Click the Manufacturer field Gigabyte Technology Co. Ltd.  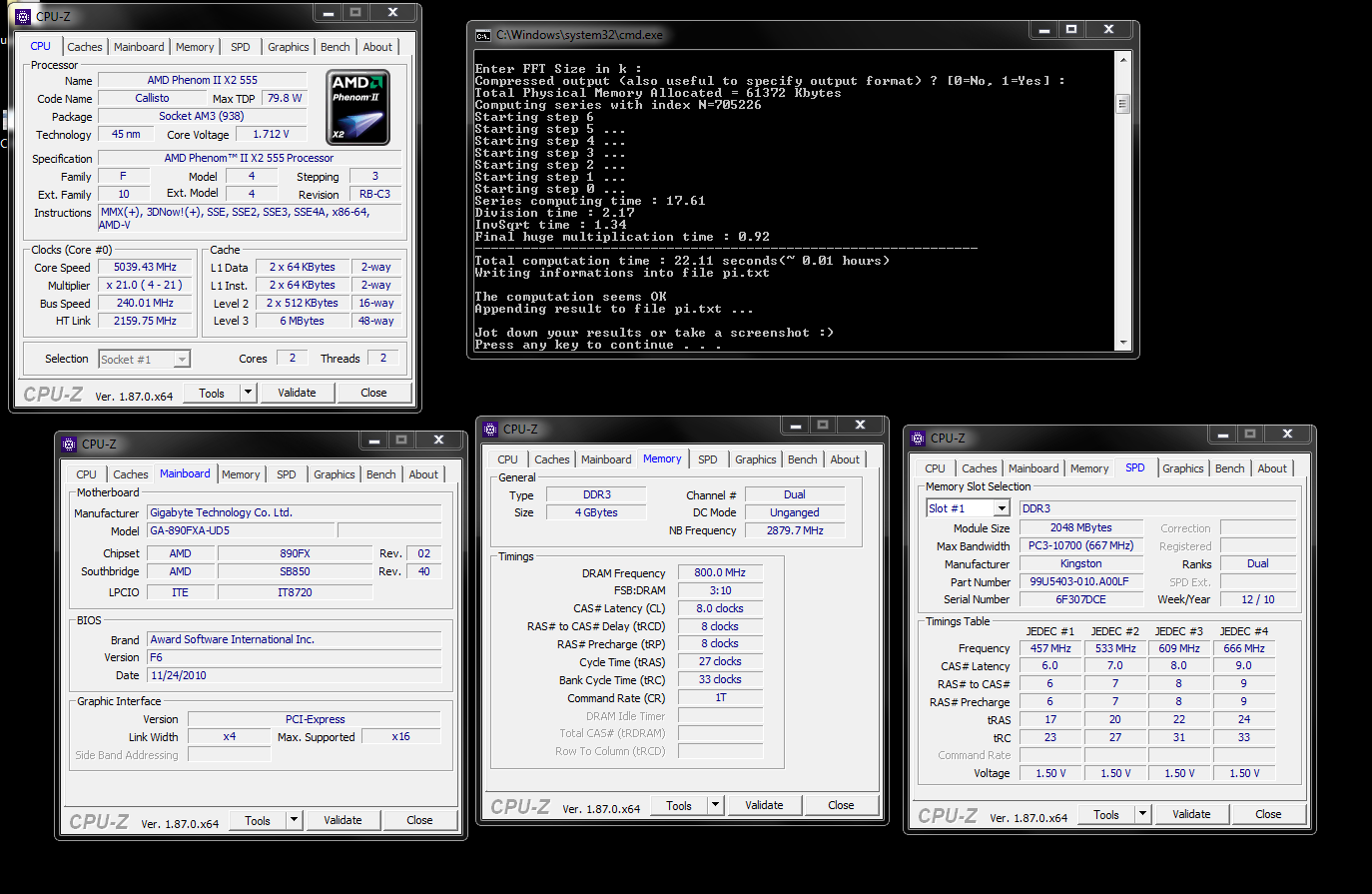pyautogui.click(x=295, y=512)
